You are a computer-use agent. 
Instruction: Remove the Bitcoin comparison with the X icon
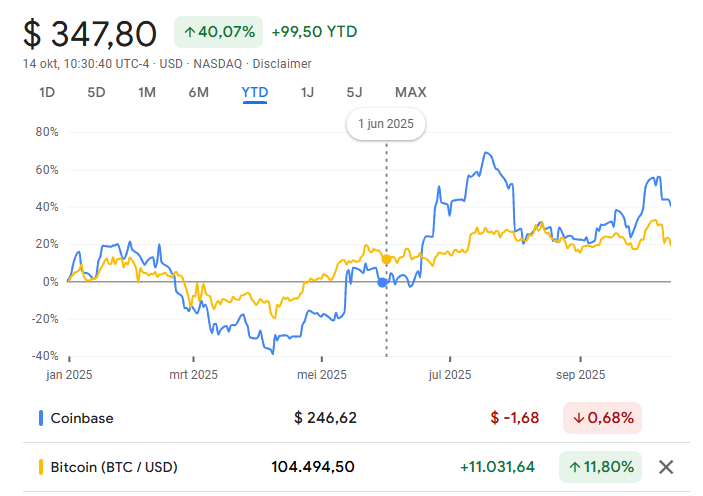click(x=667, y=467)
